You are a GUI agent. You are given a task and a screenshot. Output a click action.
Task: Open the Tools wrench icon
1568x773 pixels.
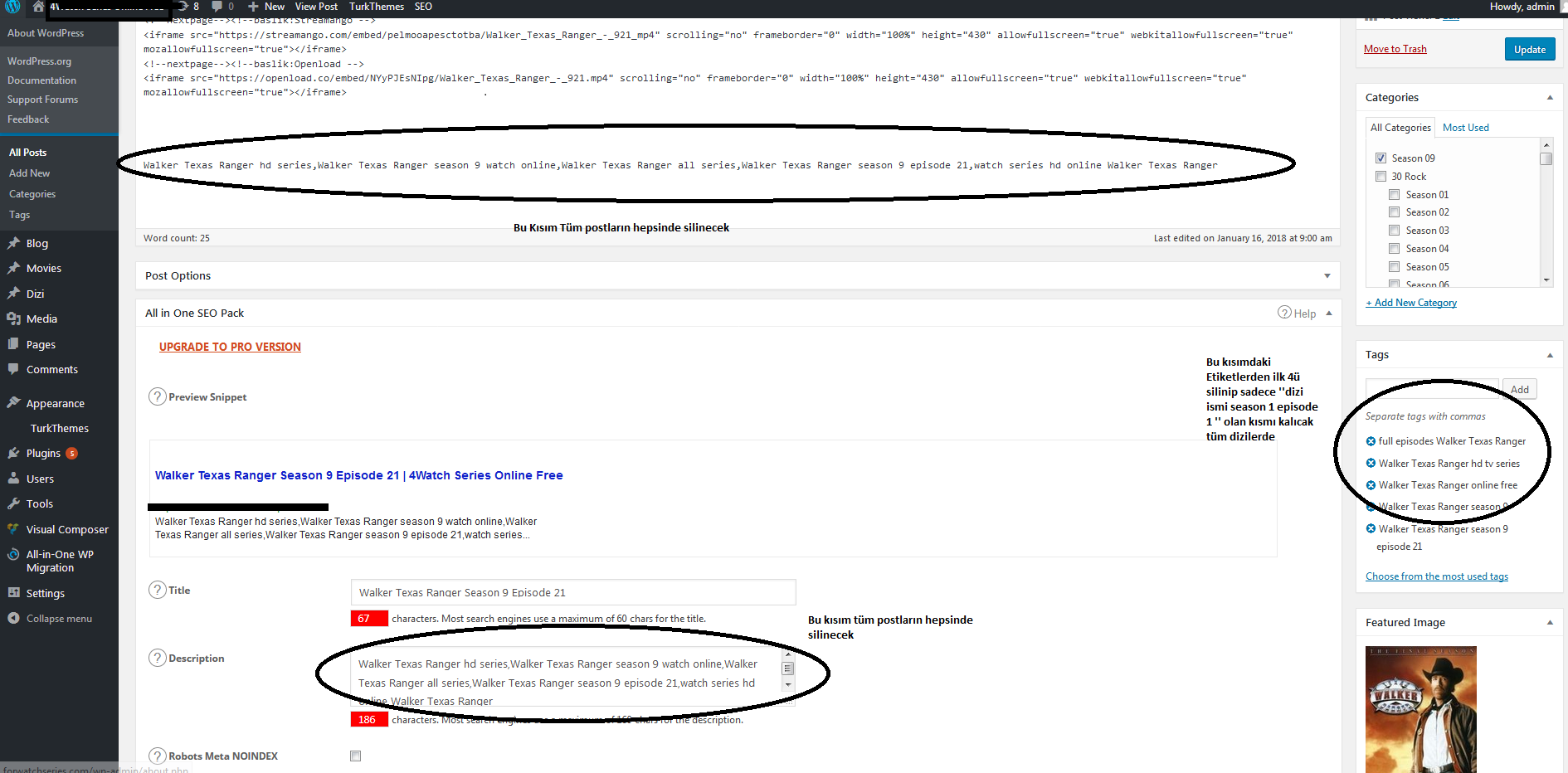(x=13, y=503)
